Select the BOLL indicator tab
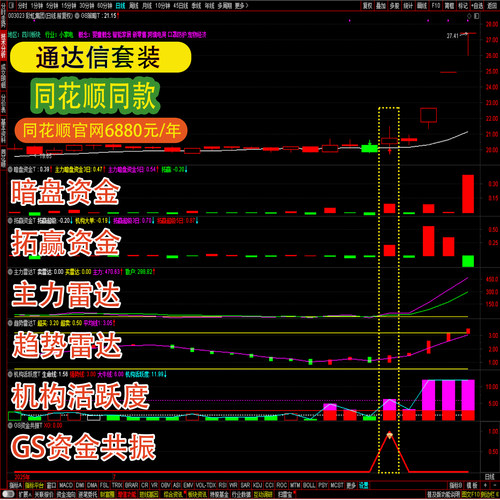The image size is (500, 500). click(x=309, y=485)
